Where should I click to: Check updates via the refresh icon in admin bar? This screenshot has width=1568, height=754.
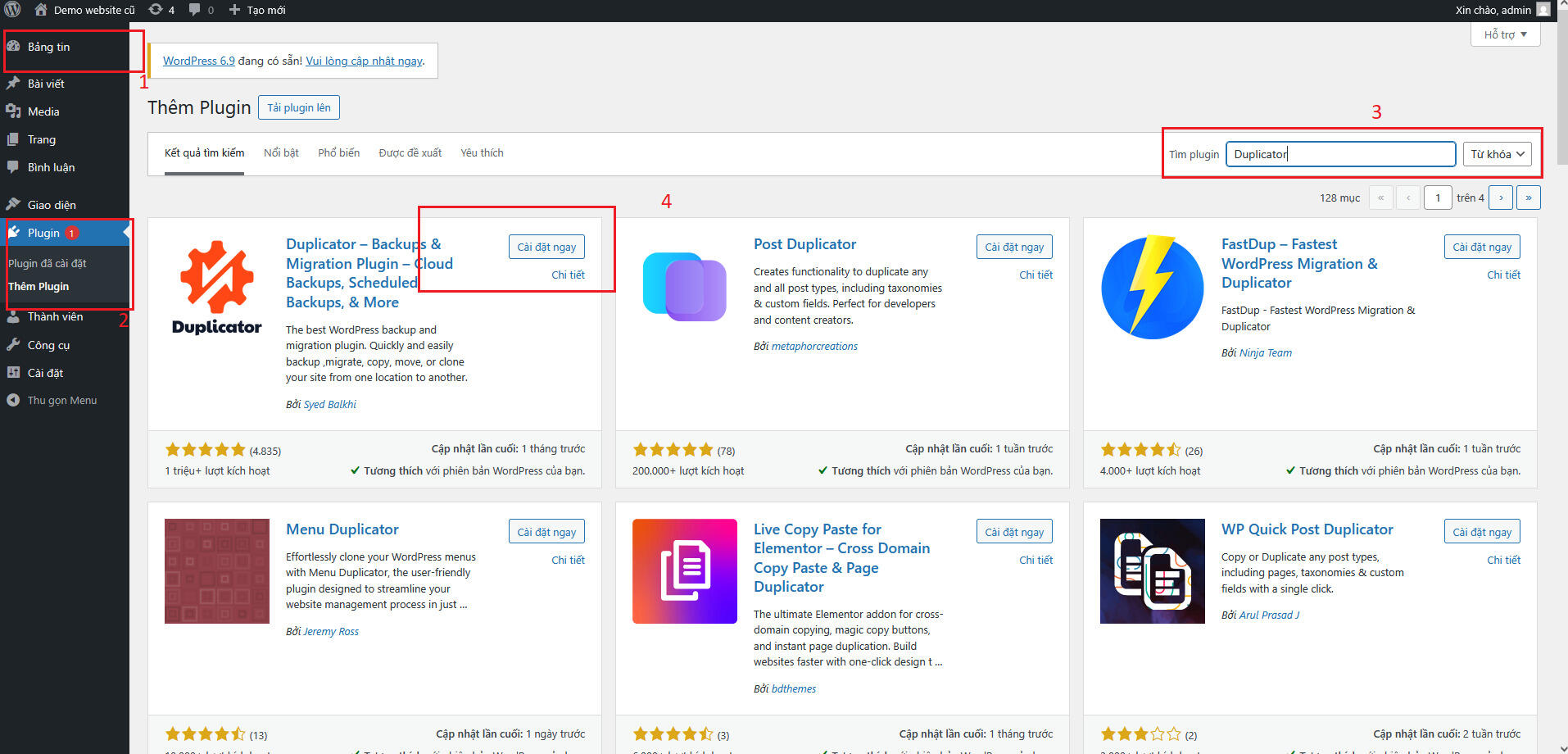click(x=156, y=10)
